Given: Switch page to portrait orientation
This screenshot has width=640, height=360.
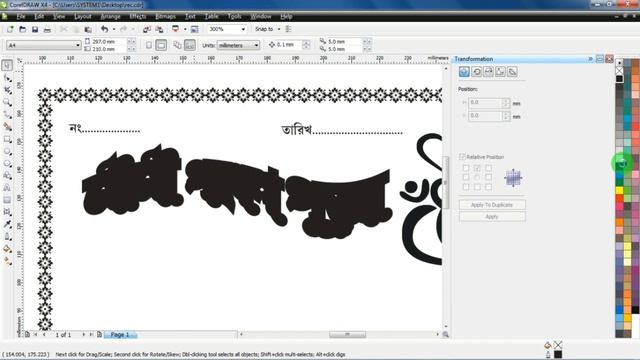Looking at the screenshot, I should click(x=149, y=45).
